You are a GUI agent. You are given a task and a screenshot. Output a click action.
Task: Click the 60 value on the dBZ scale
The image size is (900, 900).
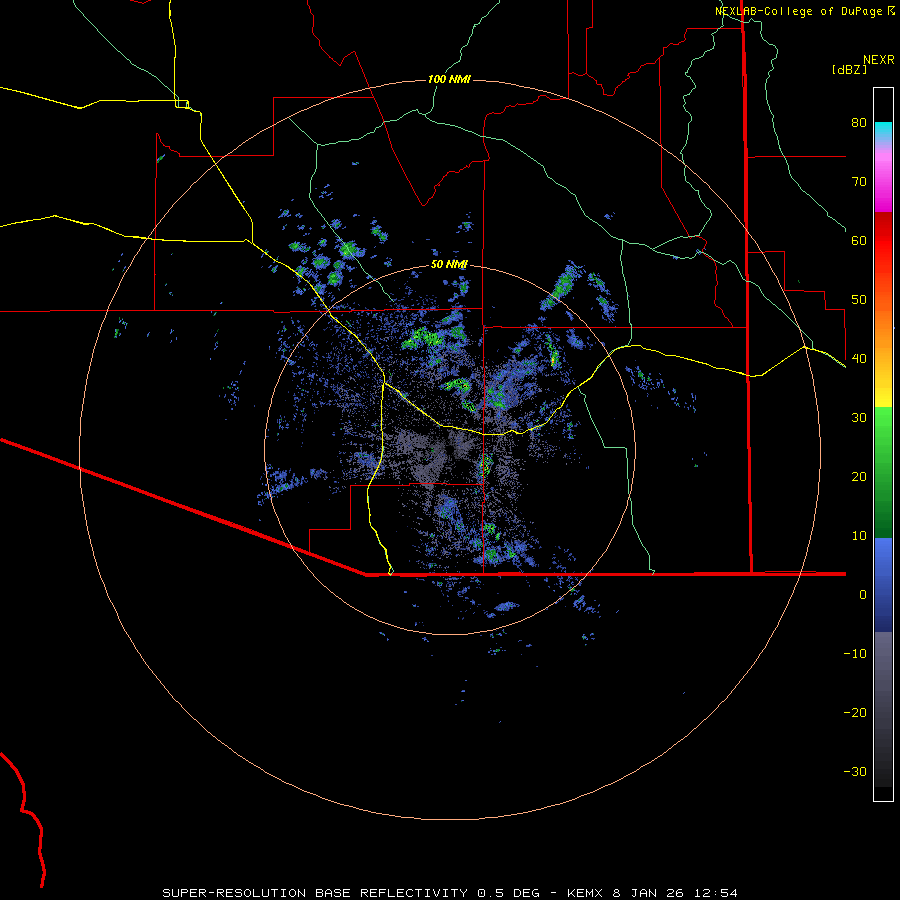[x=859, y=240]
